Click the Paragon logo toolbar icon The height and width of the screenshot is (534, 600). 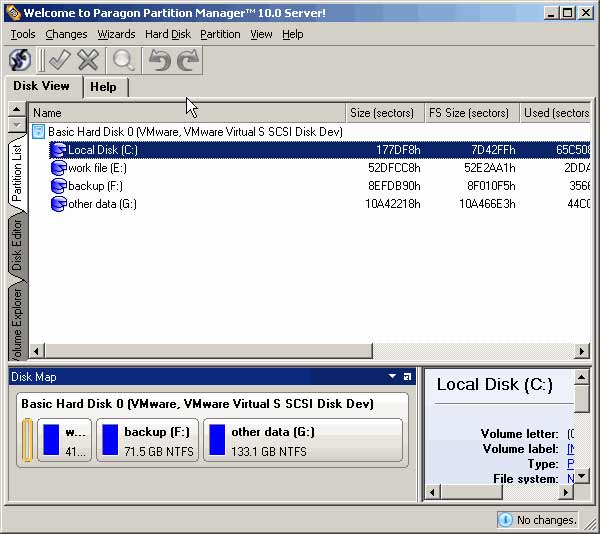point(20,60)
